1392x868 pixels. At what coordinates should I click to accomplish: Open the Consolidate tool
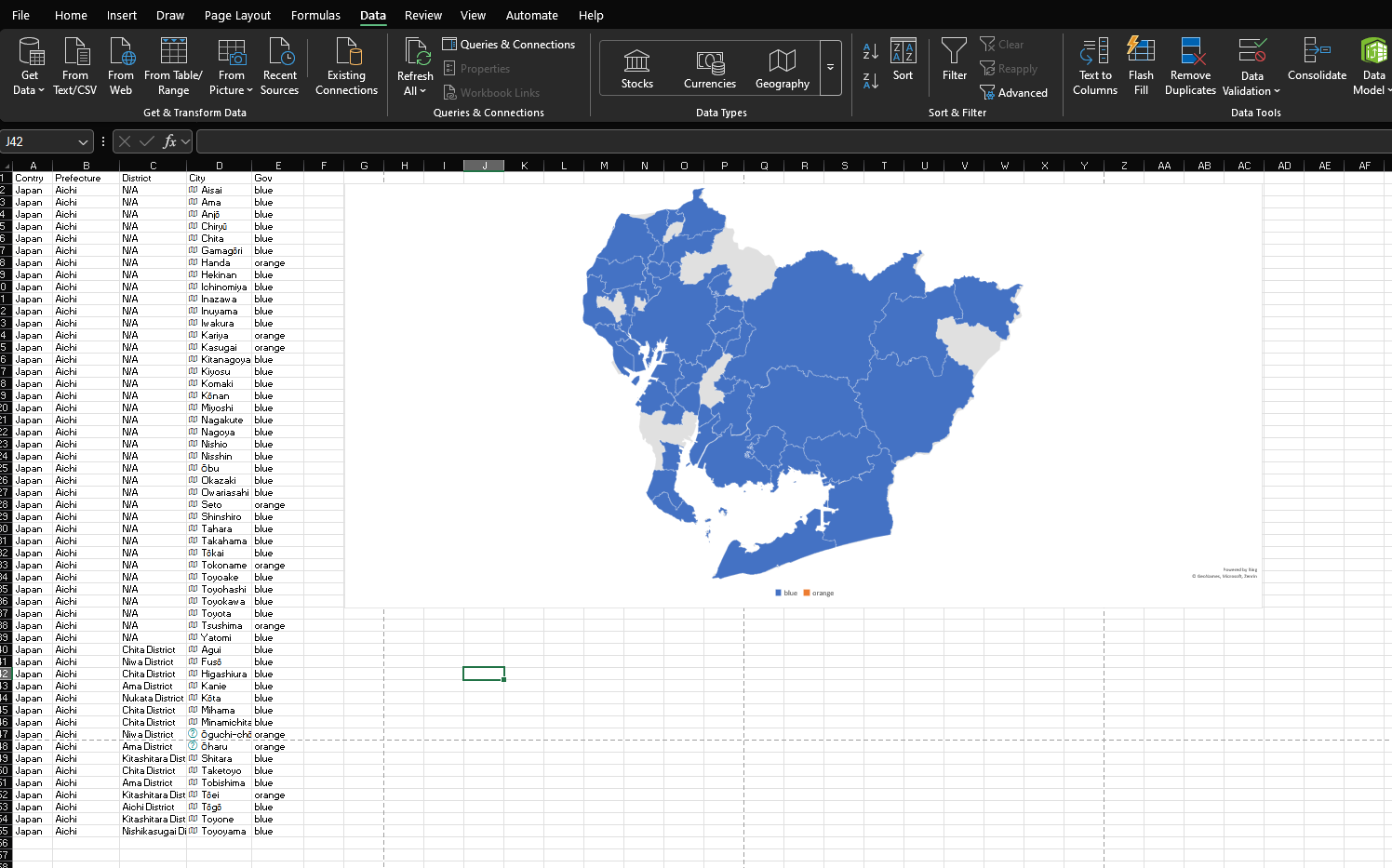click(x=1317, y=60)
